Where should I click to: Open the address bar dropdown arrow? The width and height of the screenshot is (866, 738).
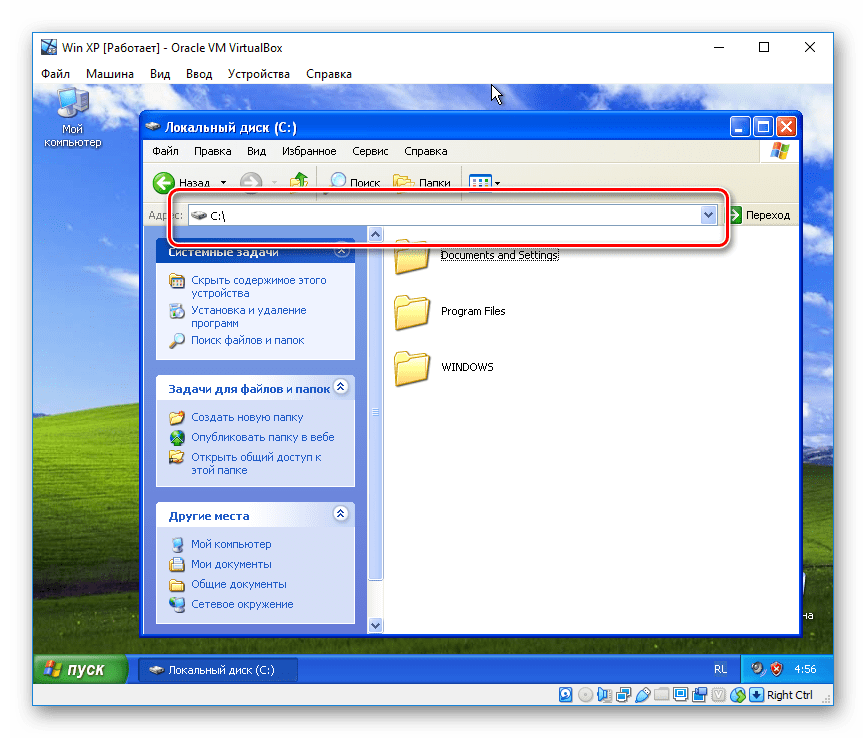[708, 215]
